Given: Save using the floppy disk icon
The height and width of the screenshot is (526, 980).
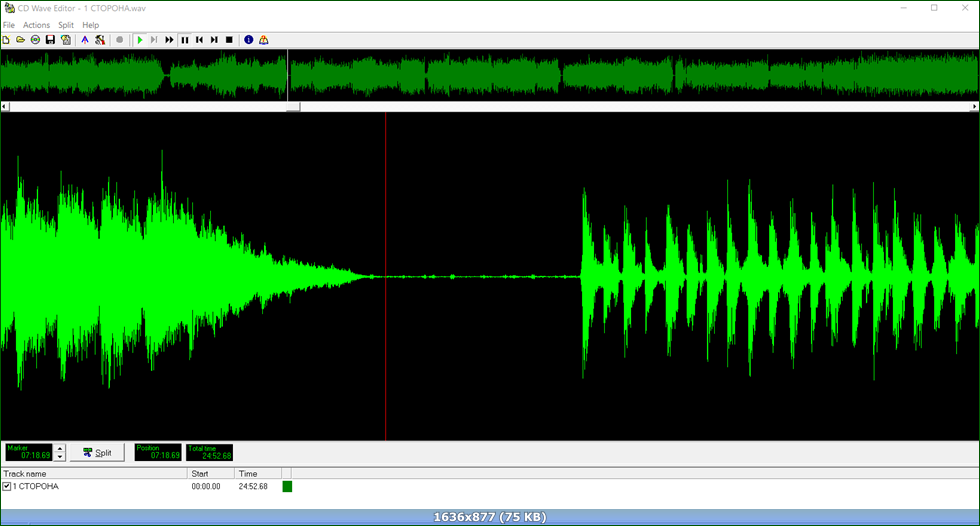Looking at the screenshot, I should 51,40.
